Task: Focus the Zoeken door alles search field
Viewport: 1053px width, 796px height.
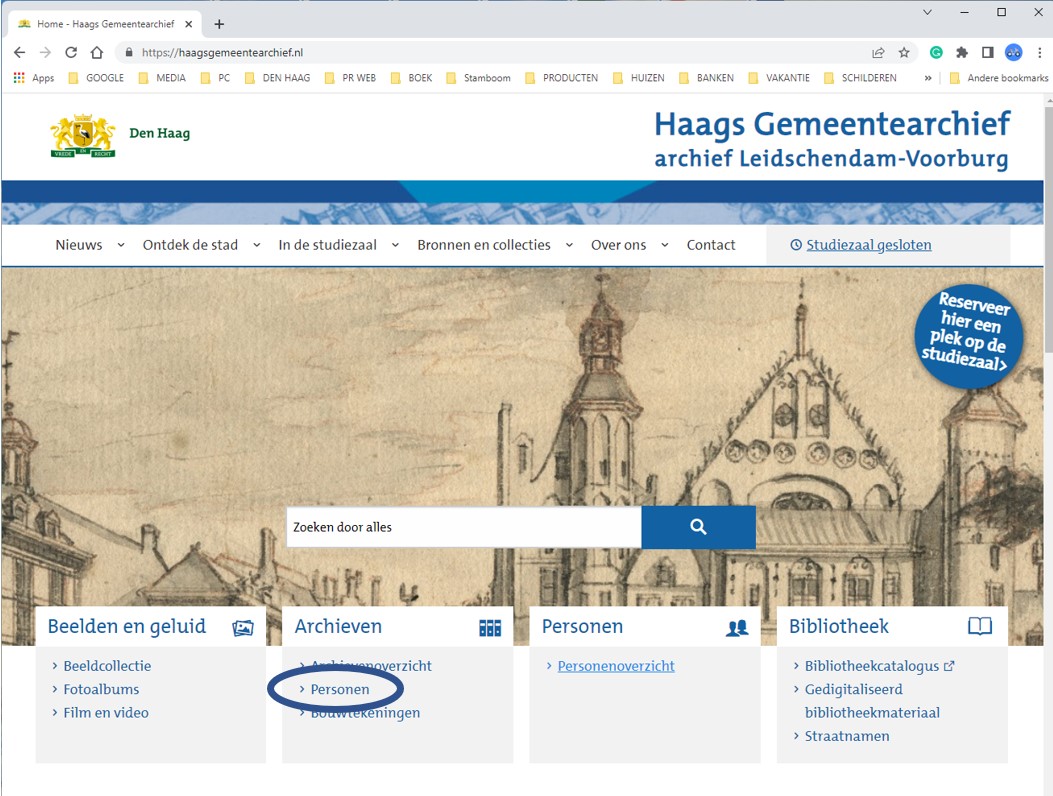Action: tap(464, 527)
